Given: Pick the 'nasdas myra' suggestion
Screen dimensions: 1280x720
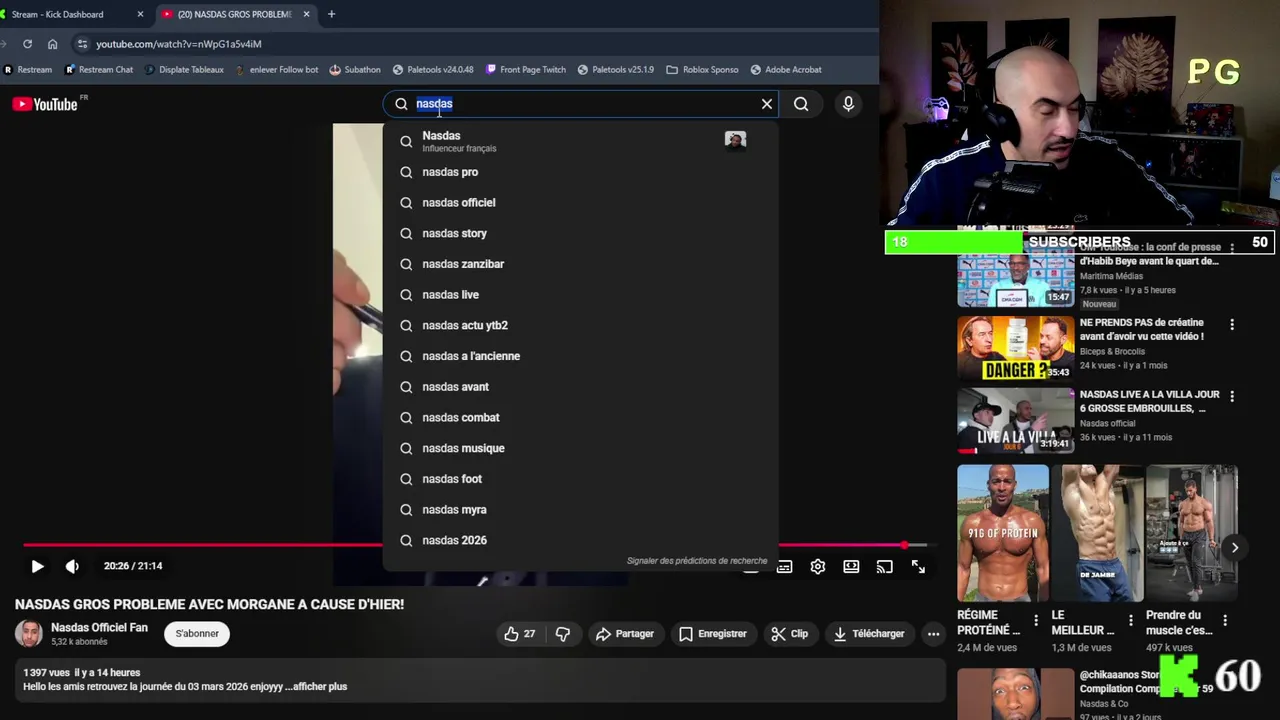Looking at the screenshot, I should pos(580,509).
